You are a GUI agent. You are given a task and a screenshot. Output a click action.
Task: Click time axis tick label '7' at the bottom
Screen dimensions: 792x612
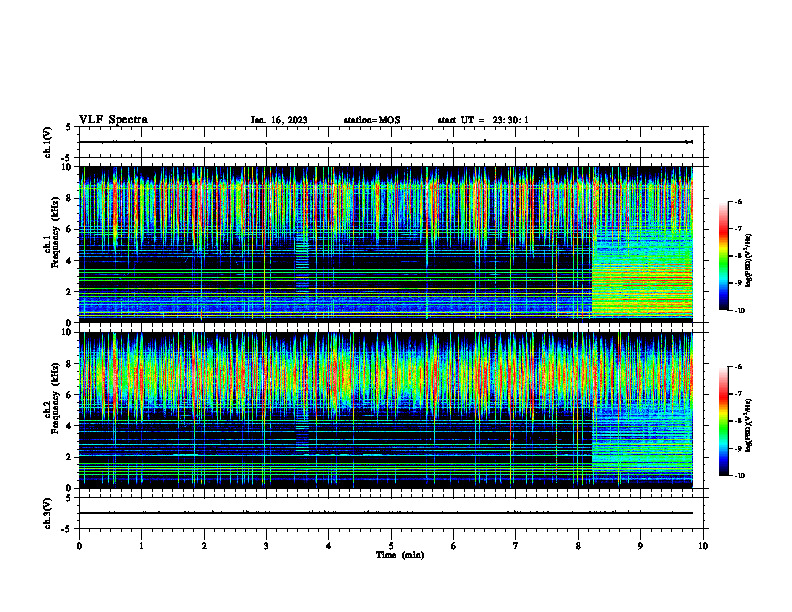[516, 546]
